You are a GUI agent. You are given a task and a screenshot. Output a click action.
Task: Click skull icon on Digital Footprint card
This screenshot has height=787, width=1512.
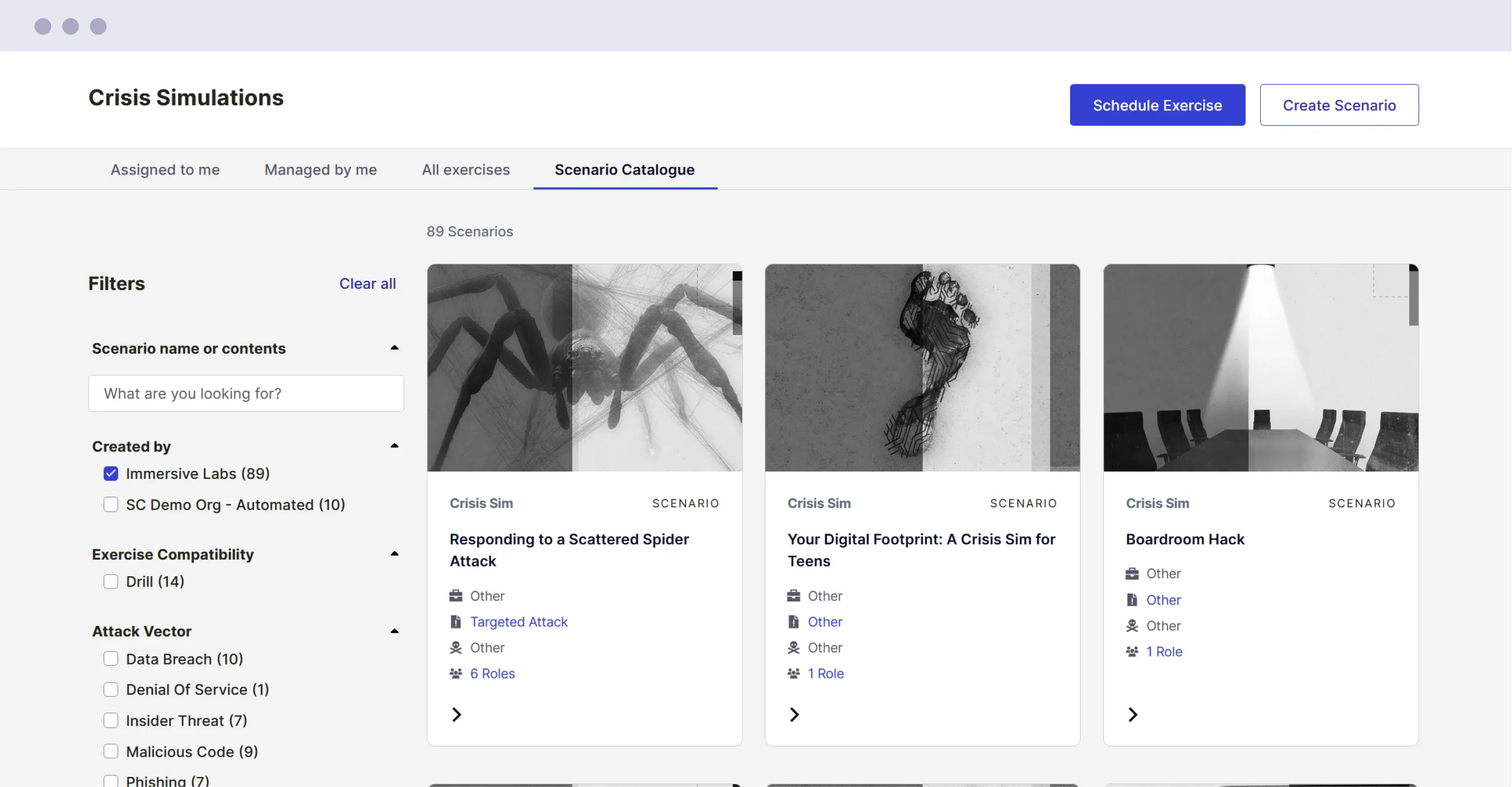[794, 647]
